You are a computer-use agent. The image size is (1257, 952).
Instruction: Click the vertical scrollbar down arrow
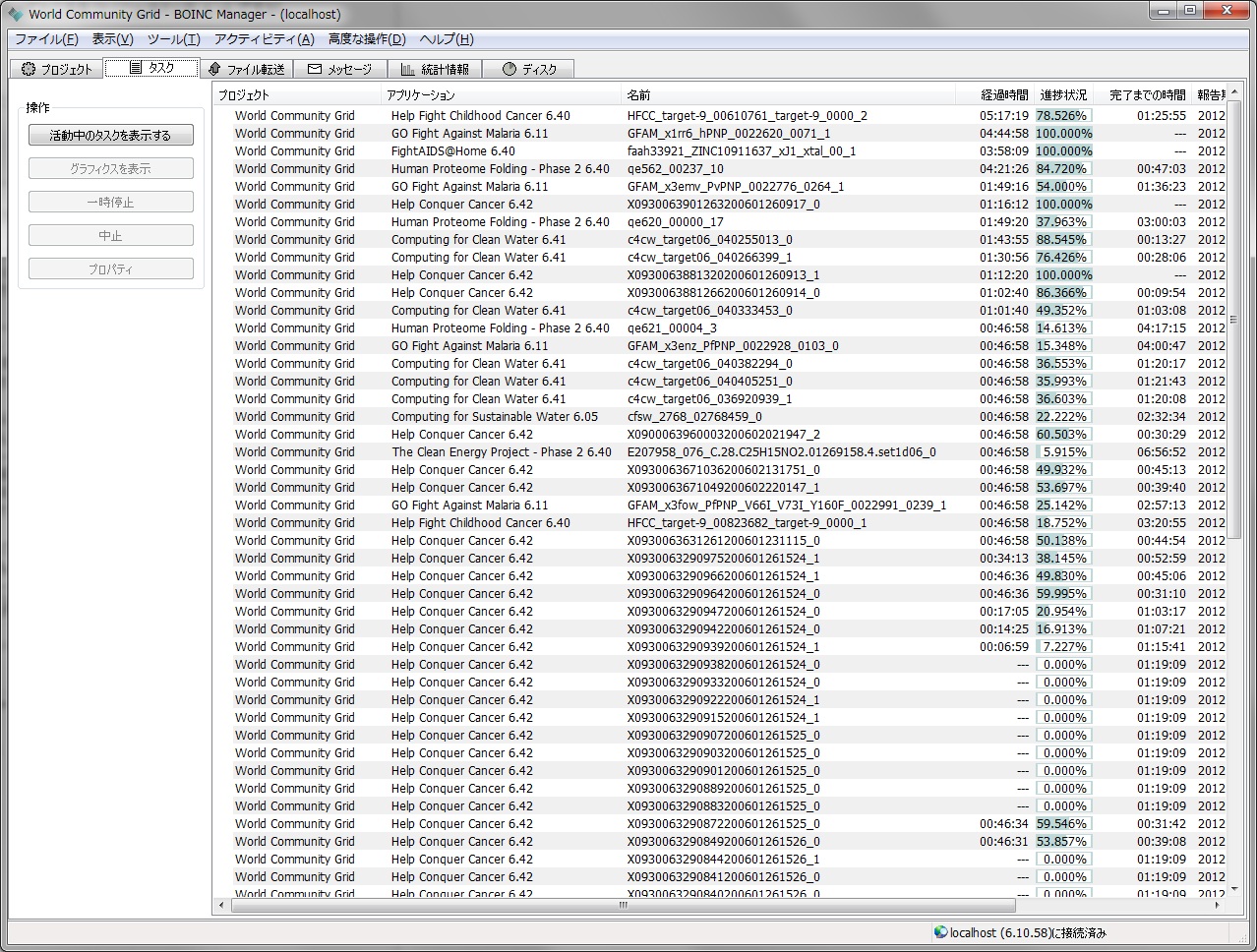(1234, 888)
